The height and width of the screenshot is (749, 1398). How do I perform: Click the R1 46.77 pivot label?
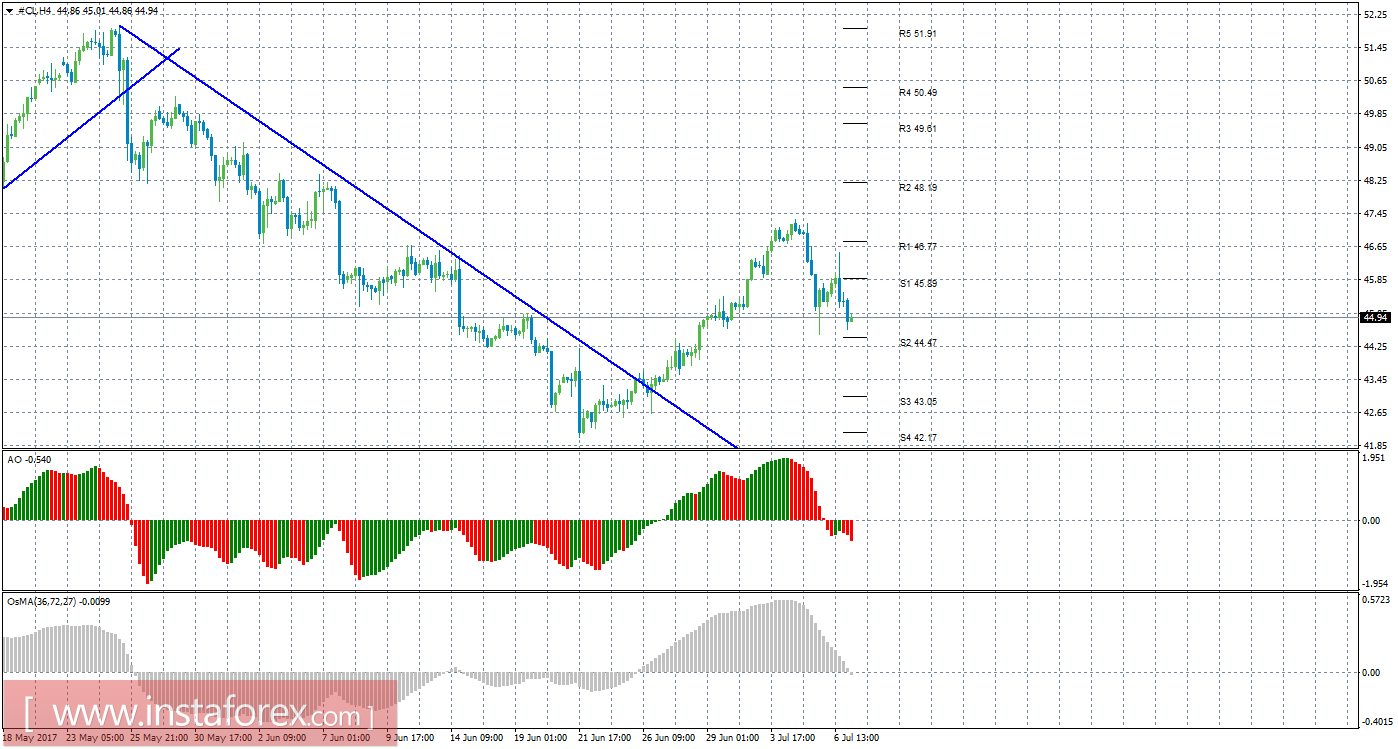(x=917, y=246)
